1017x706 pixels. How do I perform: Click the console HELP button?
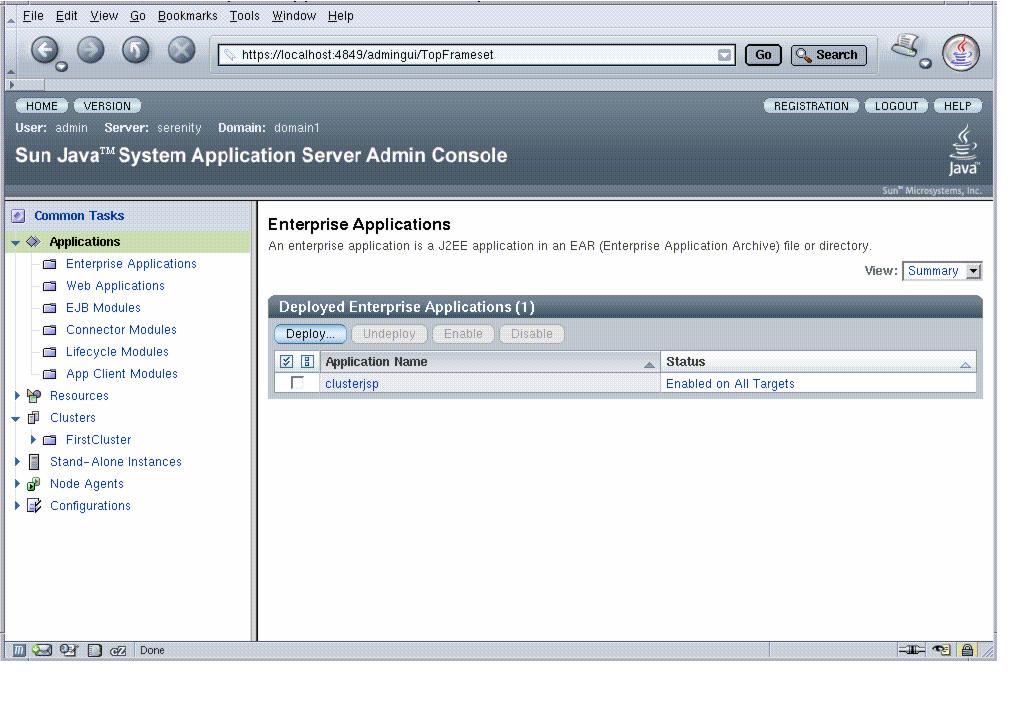pyautogui.click(x=957, y=106)
